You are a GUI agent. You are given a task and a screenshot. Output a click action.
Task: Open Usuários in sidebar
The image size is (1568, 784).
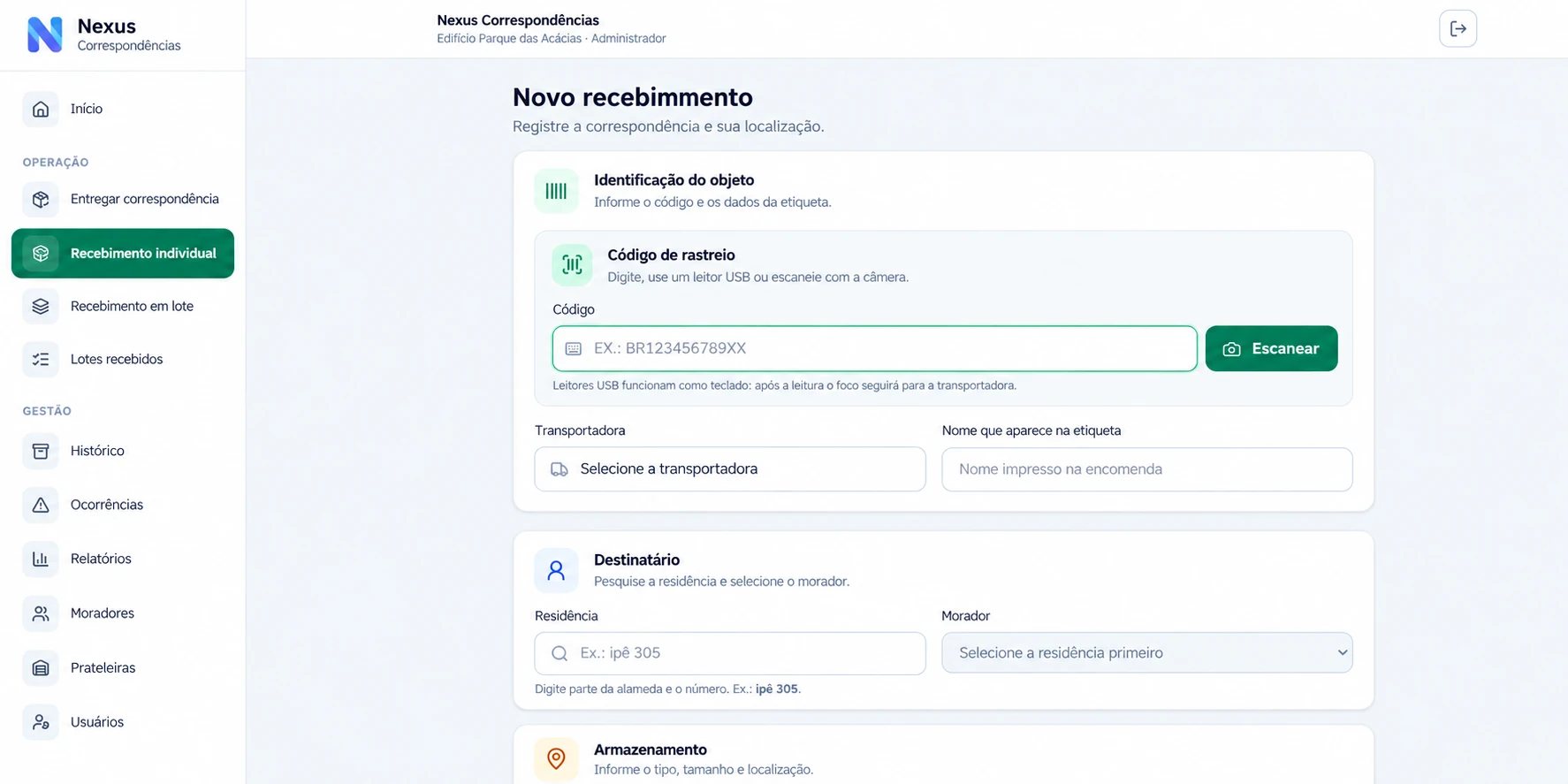(123, 722)
